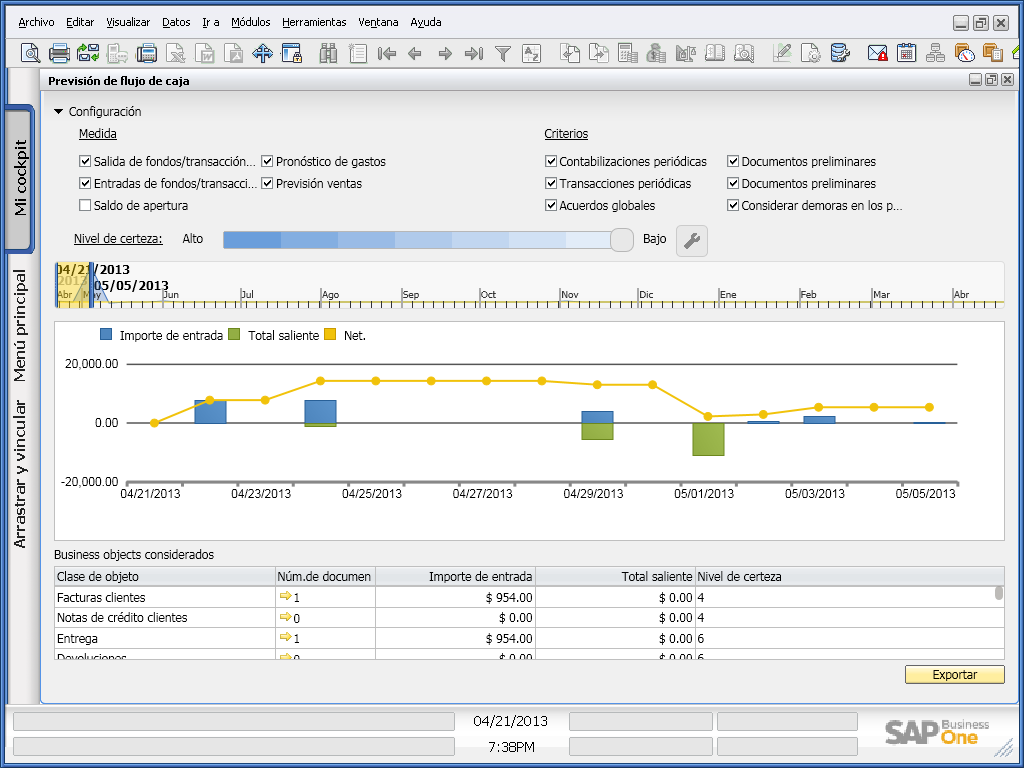The height and width of the screenshot is (768, 1024).
Task: Click the Exportar button
Action: 955,675
